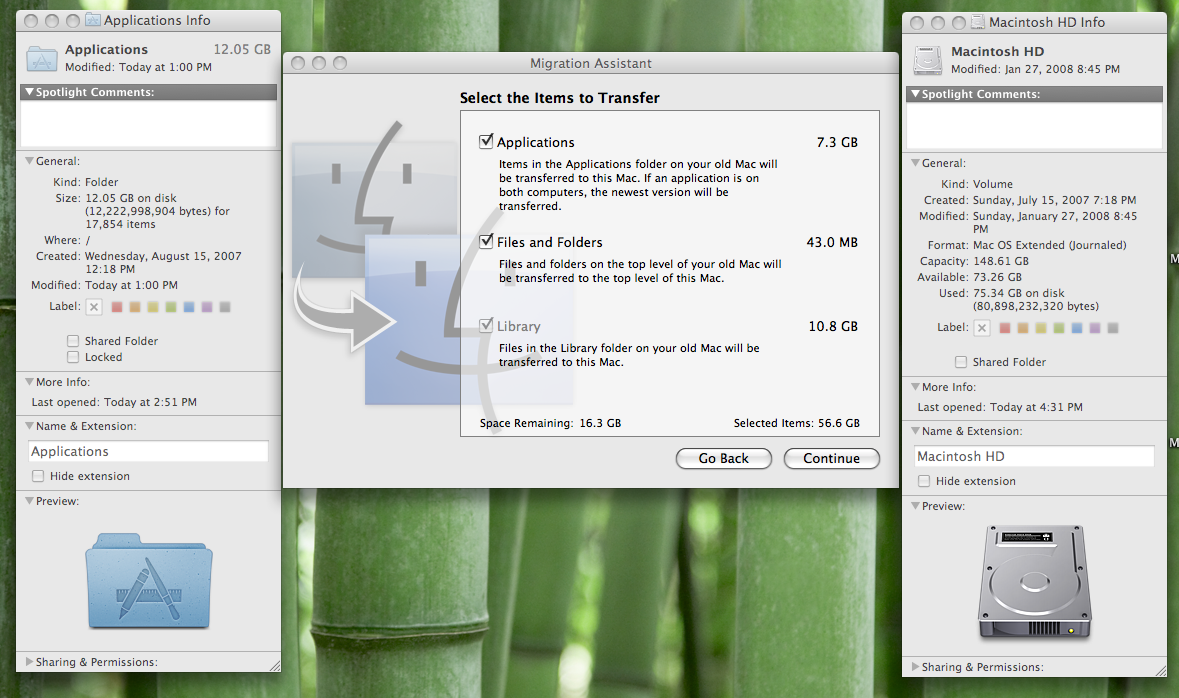Click the Applications folder preview image

(149, 581)
